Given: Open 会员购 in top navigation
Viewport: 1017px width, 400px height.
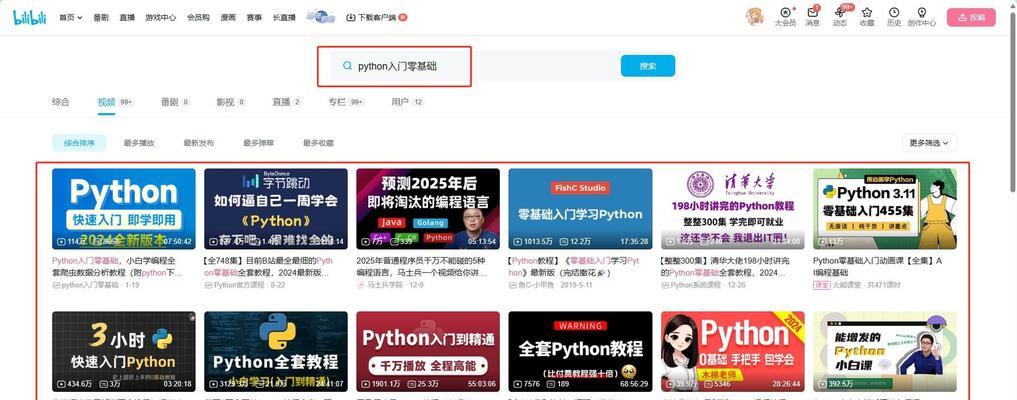Looking at the screenshot, I should click(x=198, y=18).
